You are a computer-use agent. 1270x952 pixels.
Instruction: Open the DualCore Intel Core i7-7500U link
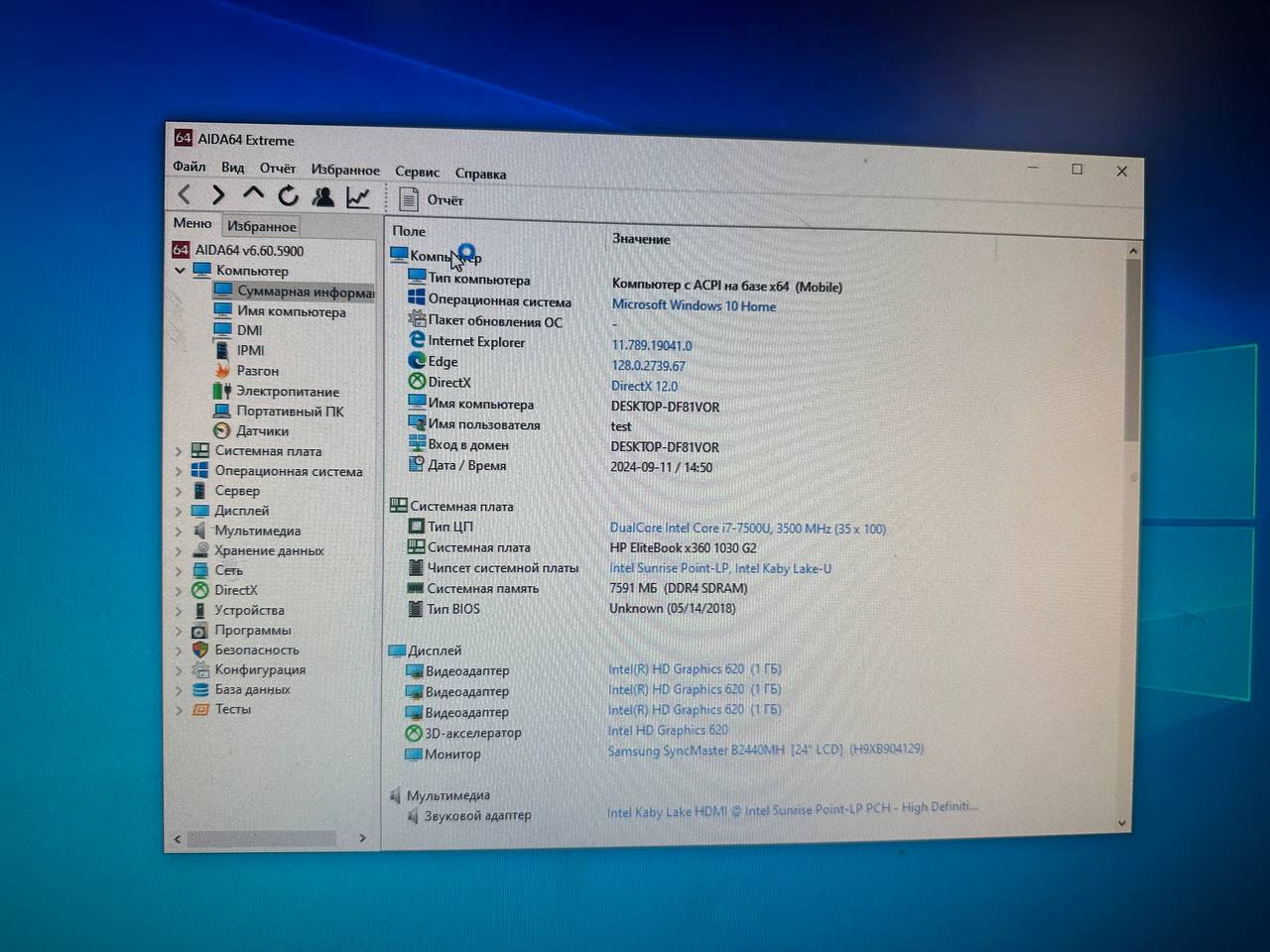[x=747, y=529]
